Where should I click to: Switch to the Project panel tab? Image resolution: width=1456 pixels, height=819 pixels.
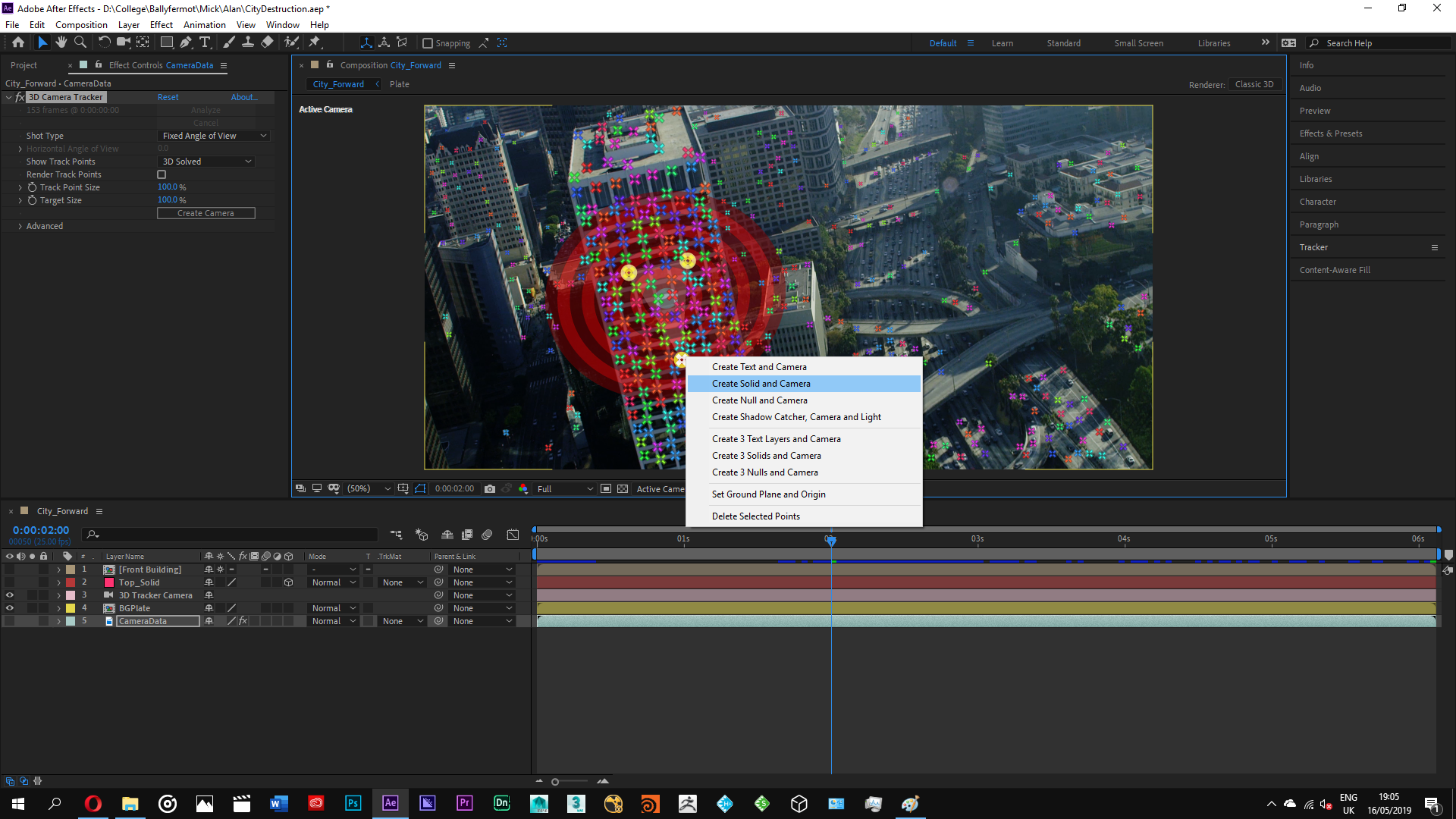24,65
